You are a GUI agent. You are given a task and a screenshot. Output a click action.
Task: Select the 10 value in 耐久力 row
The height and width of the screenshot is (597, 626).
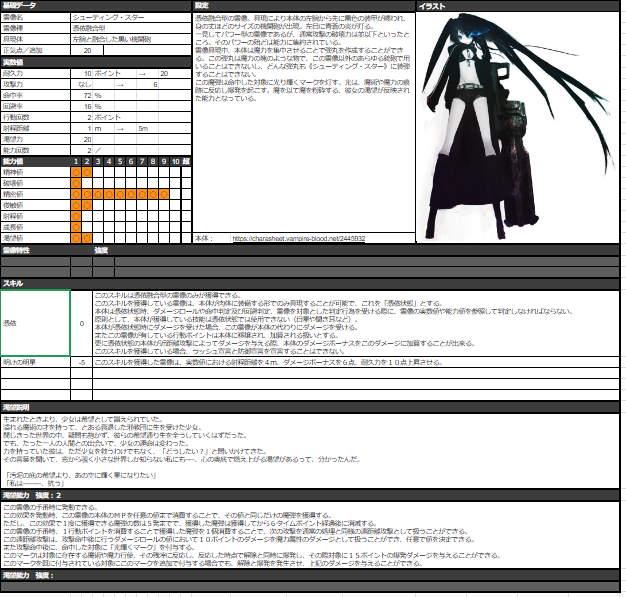tap(82, 73)
